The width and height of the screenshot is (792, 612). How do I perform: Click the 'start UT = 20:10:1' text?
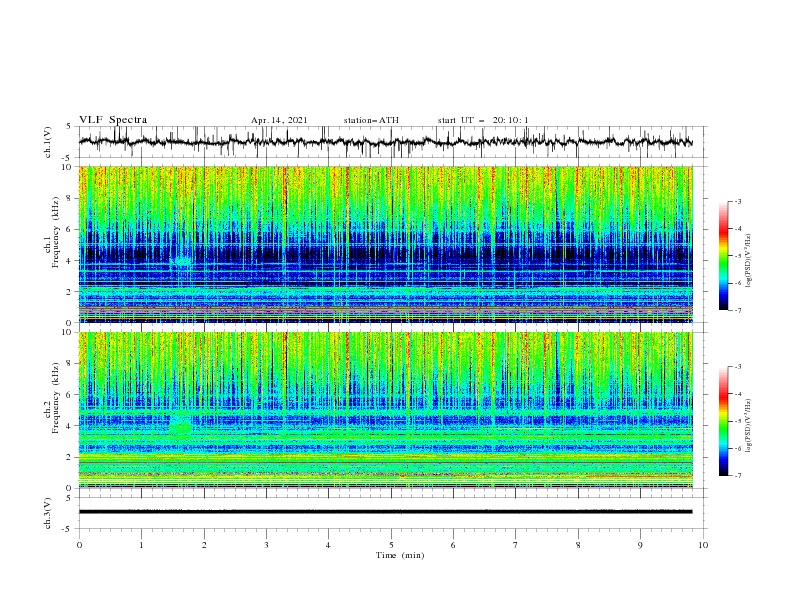483,120
